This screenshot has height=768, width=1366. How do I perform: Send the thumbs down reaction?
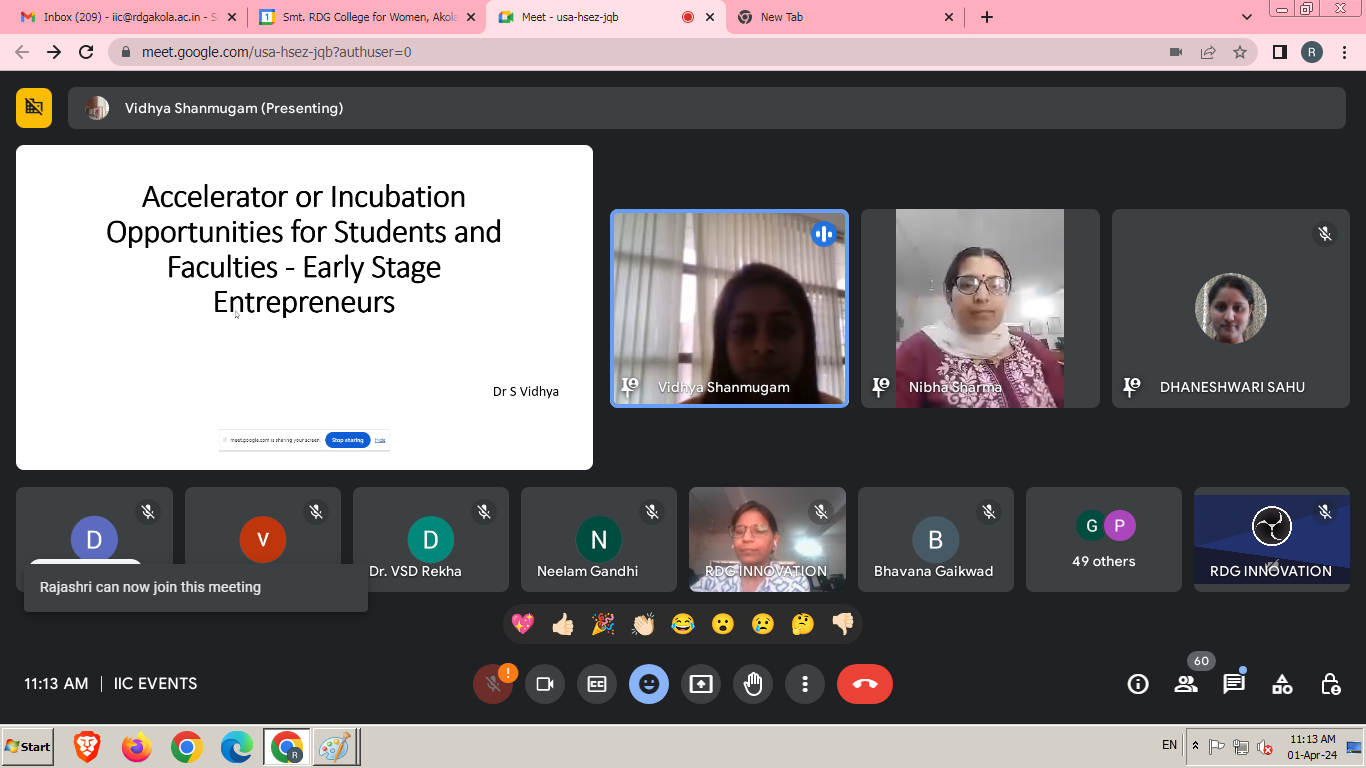[843, 624]
